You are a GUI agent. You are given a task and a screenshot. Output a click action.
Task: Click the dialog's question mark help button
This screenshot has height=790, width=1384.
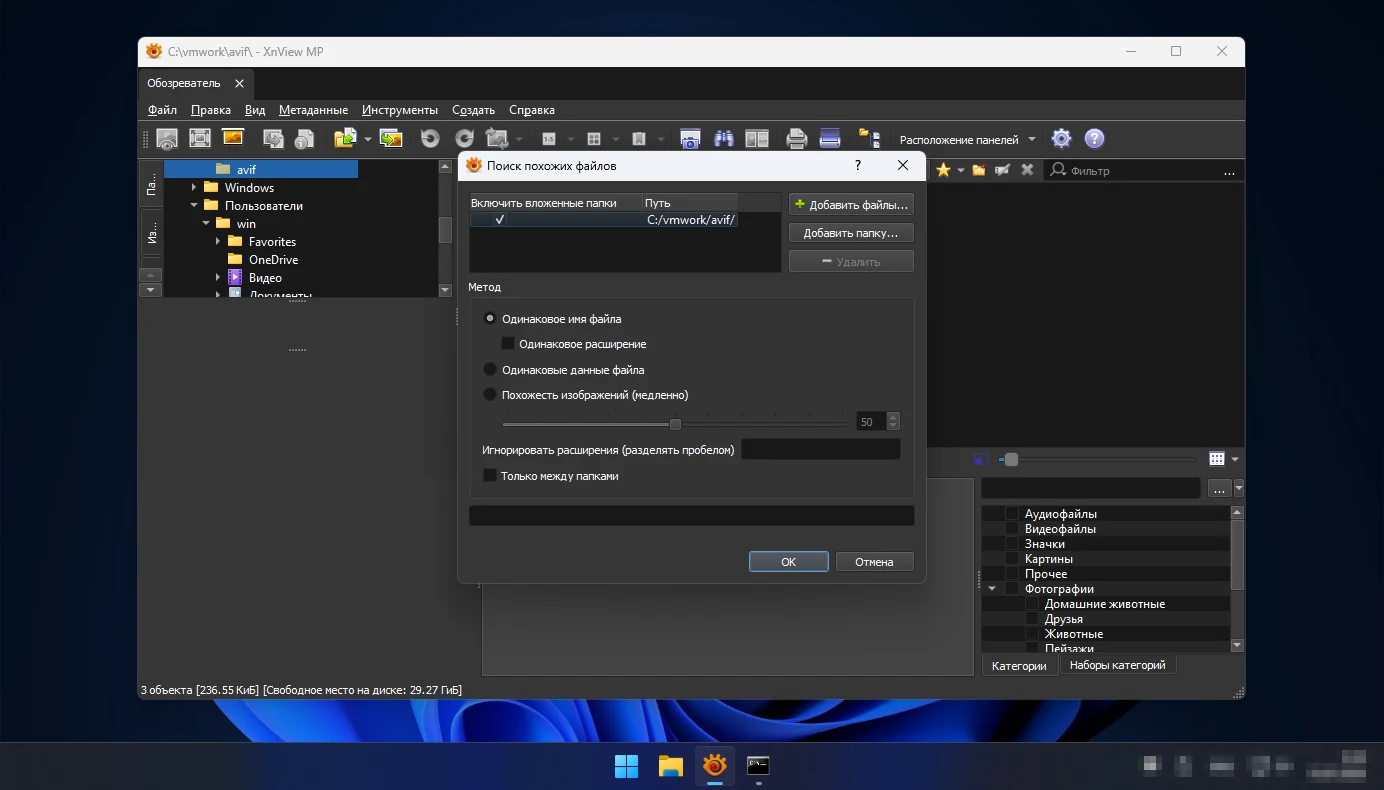[858, 165]
